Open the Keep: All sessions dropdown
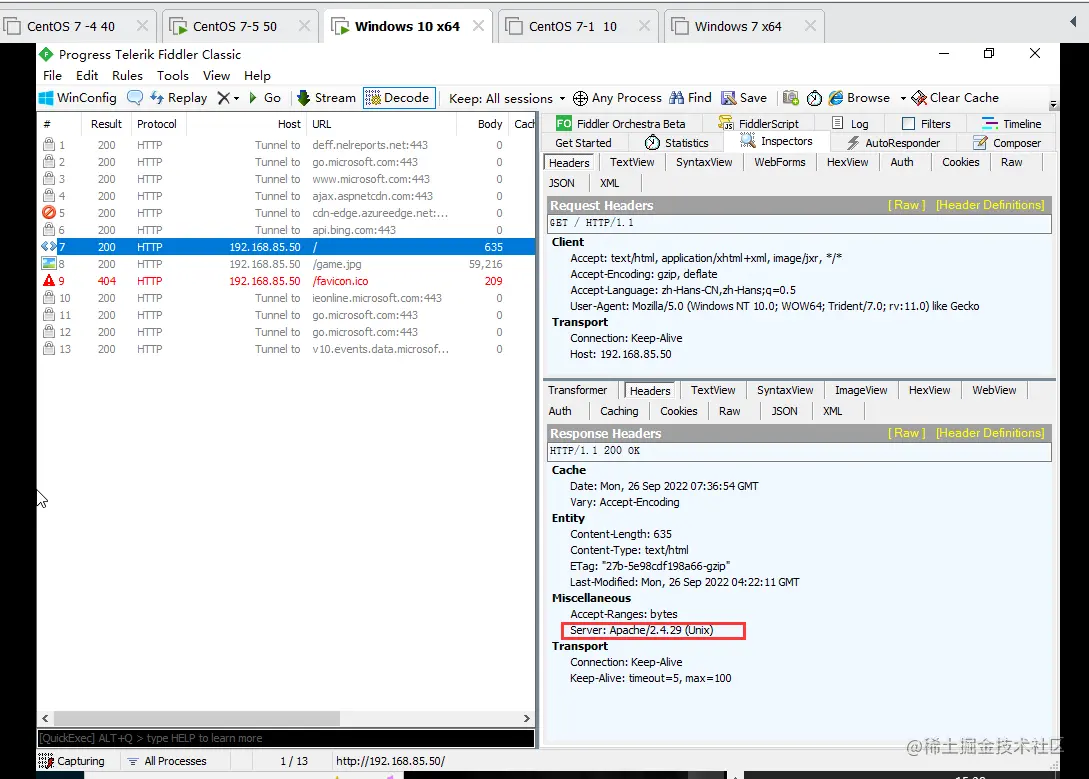This screenshot has height=779, width=1089. click(x=507, y=99)
